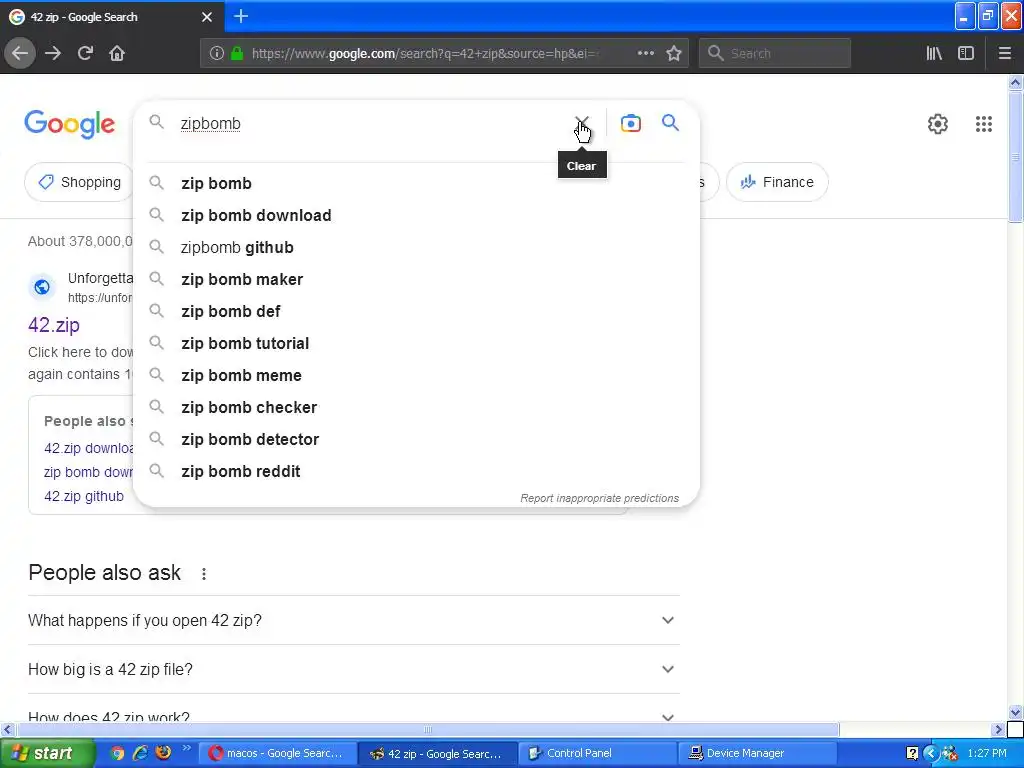1024x768 pixels.
Task: Reload the current page
Action: (85, 54)
